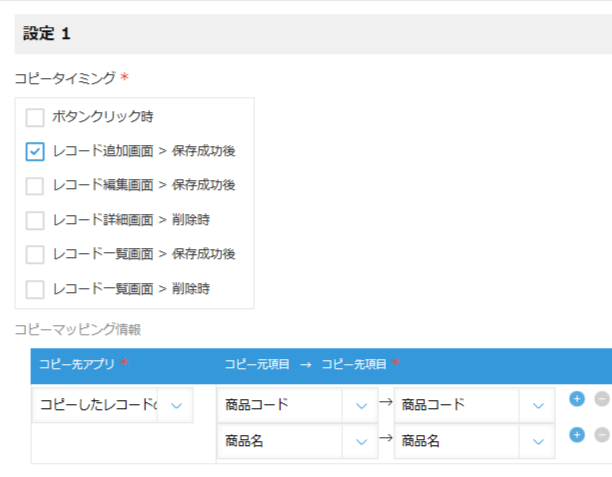Viewport: 612px width, 477px height.
Task: Click the コピーマッピング情報 label
Action: pos(78,329)
